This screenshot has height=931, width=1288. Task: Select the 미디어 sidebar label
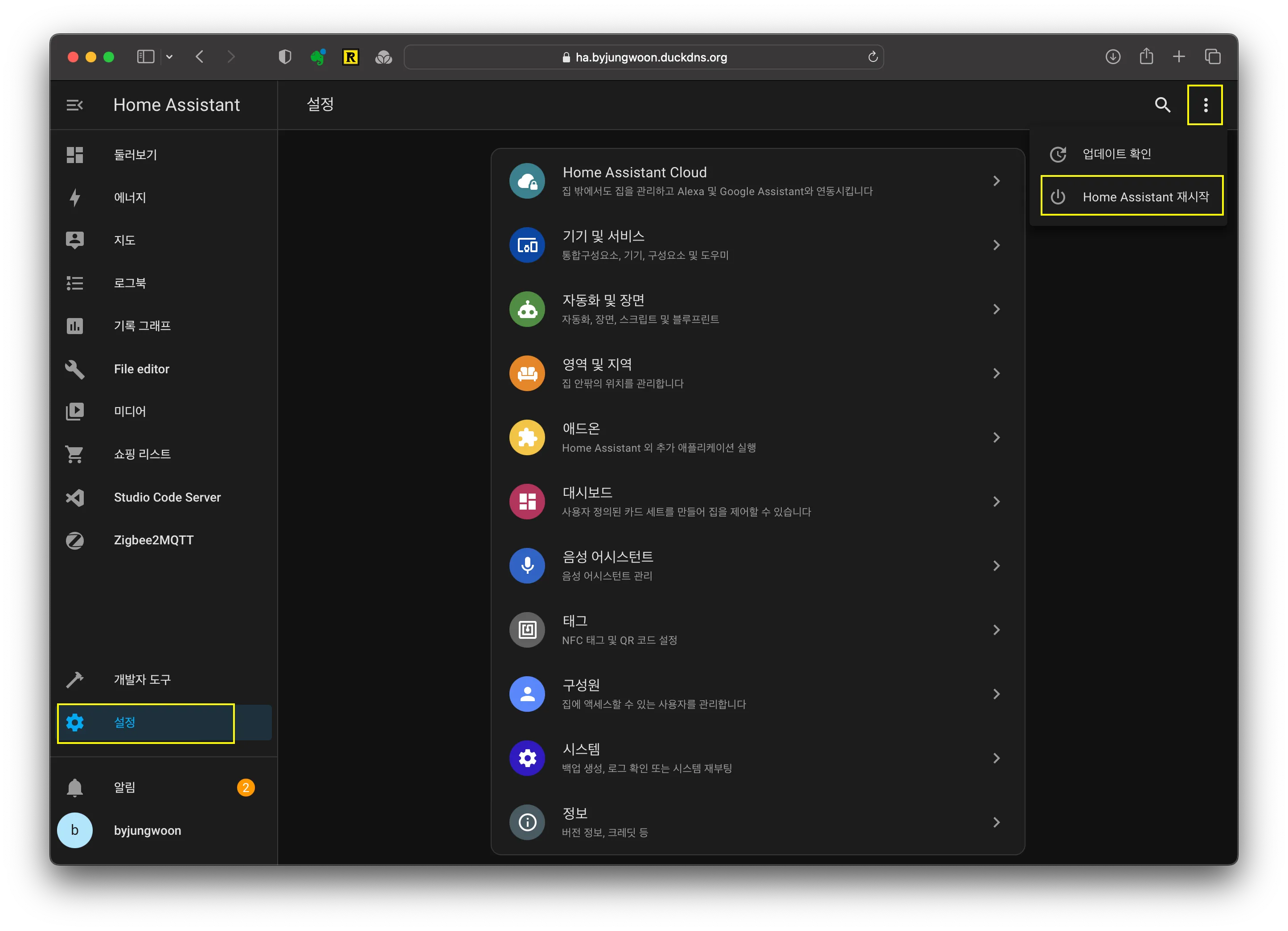pyautogui.click(x=130, y=411)
